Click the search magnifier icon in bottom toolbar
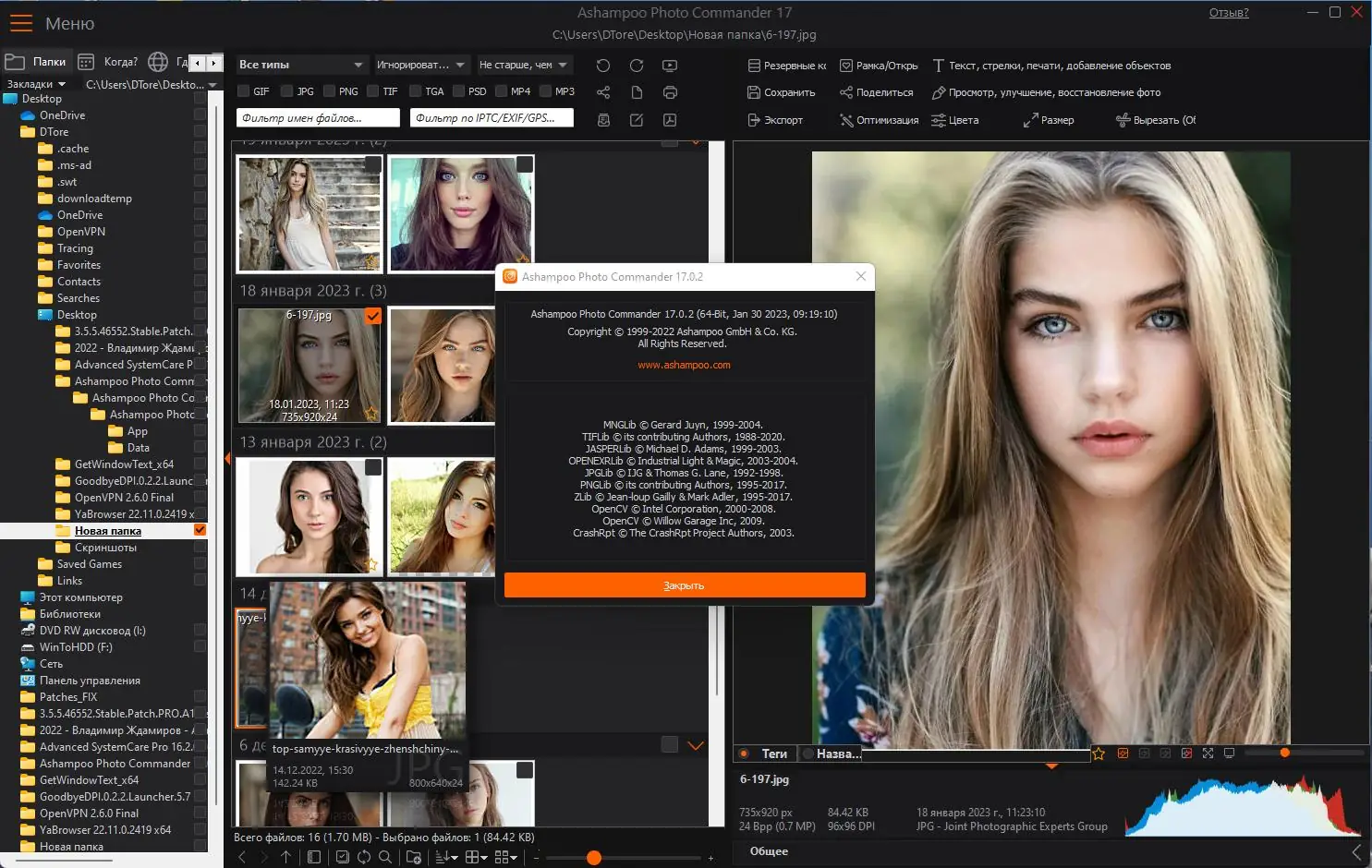This screenshot has width=1372, height=868. pyautogui.click(x=385, y=857)
